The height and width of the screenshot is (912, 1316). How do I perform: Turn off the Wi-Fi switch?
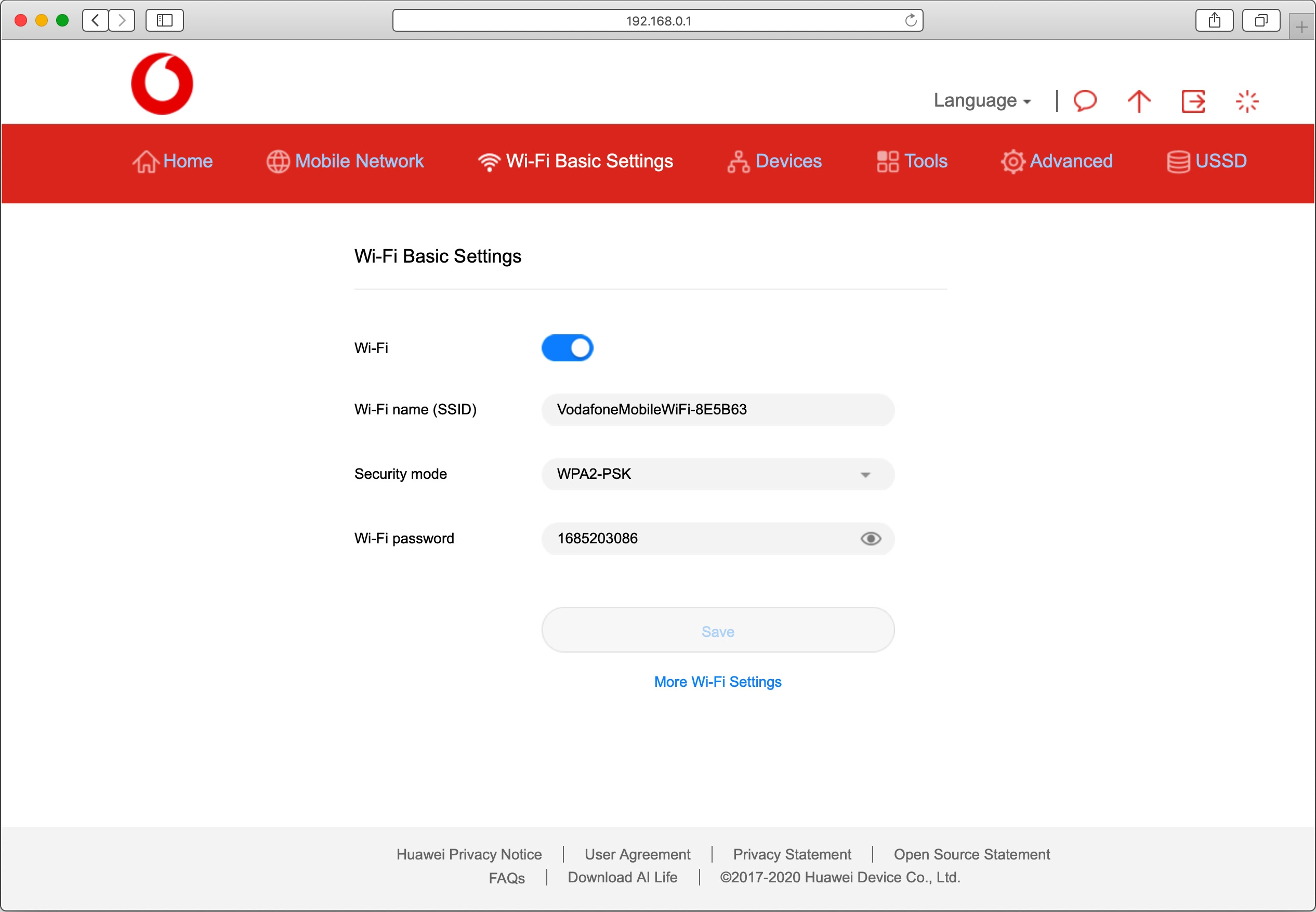567,348
